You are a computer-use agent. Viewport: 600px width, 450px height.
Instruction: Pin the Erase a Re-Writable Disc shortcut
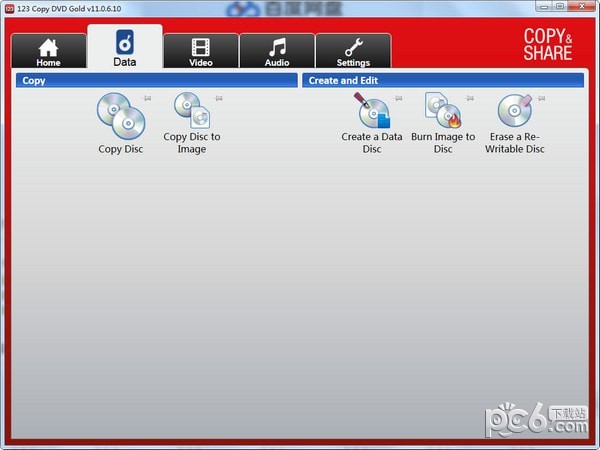click(541, 98)
